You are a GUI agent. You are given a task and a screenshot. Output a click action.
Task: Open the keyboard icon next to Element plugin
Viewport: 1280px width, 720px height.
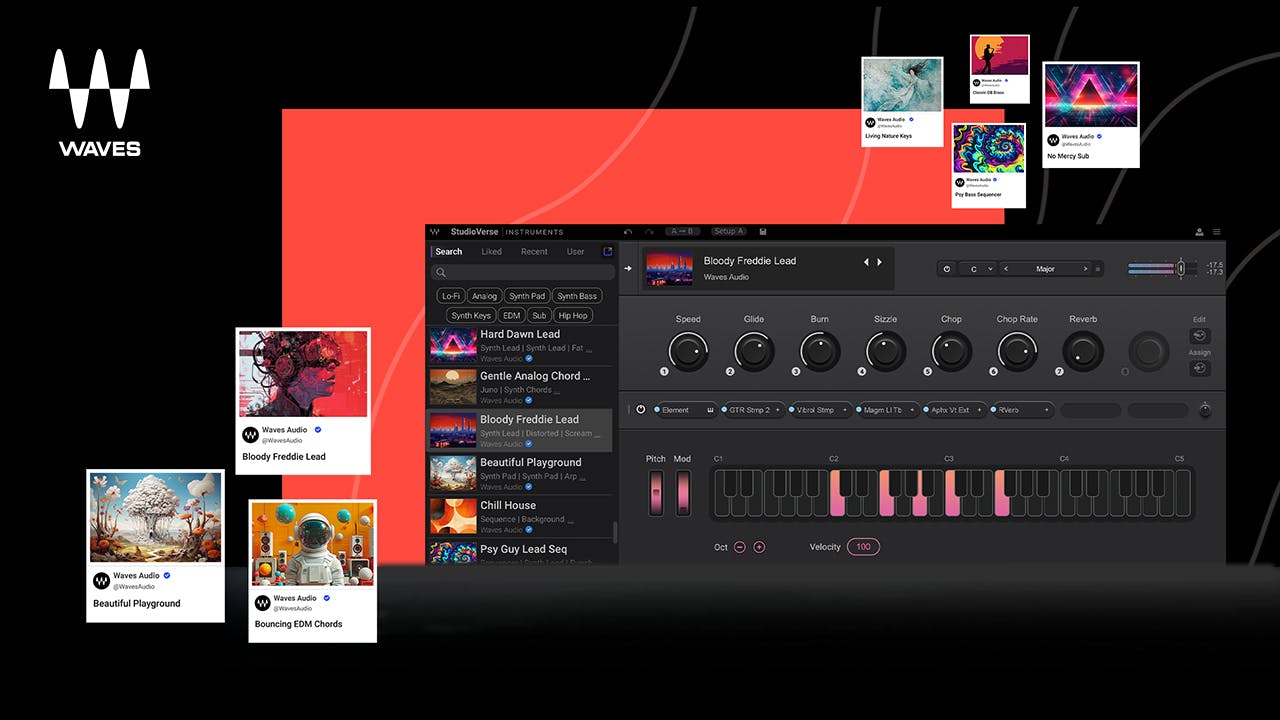click(x=708, y=409)
